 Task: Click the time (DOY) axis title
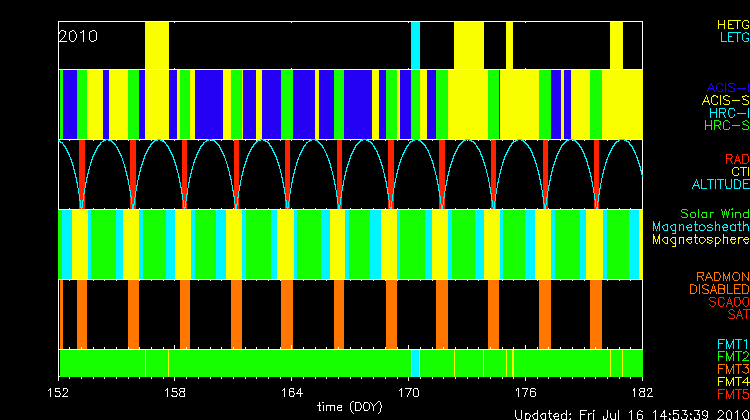[350, 407]
